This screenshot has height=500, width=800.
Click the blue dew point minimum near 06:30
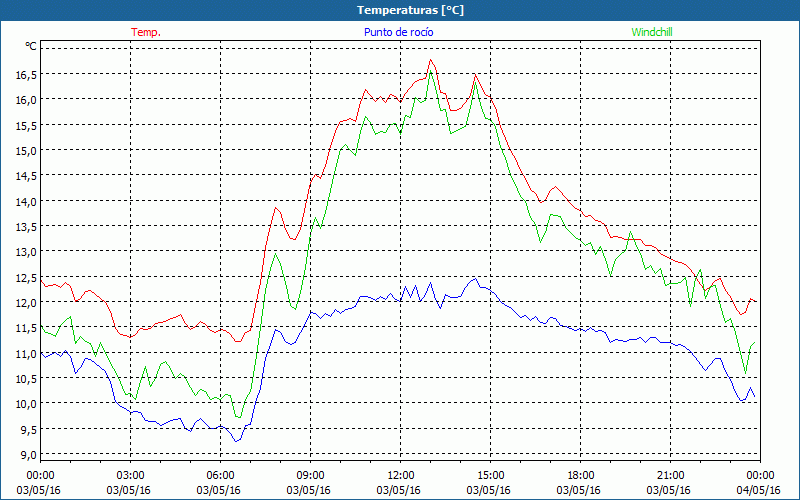[x=236, y=441]
